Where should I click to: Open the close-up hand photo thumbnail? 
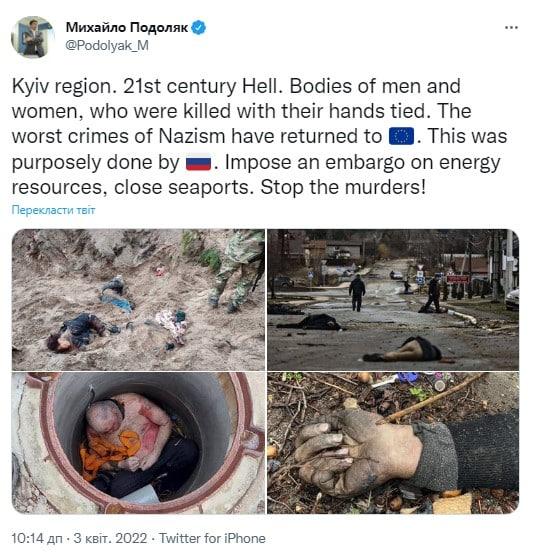tap(393, 443)
